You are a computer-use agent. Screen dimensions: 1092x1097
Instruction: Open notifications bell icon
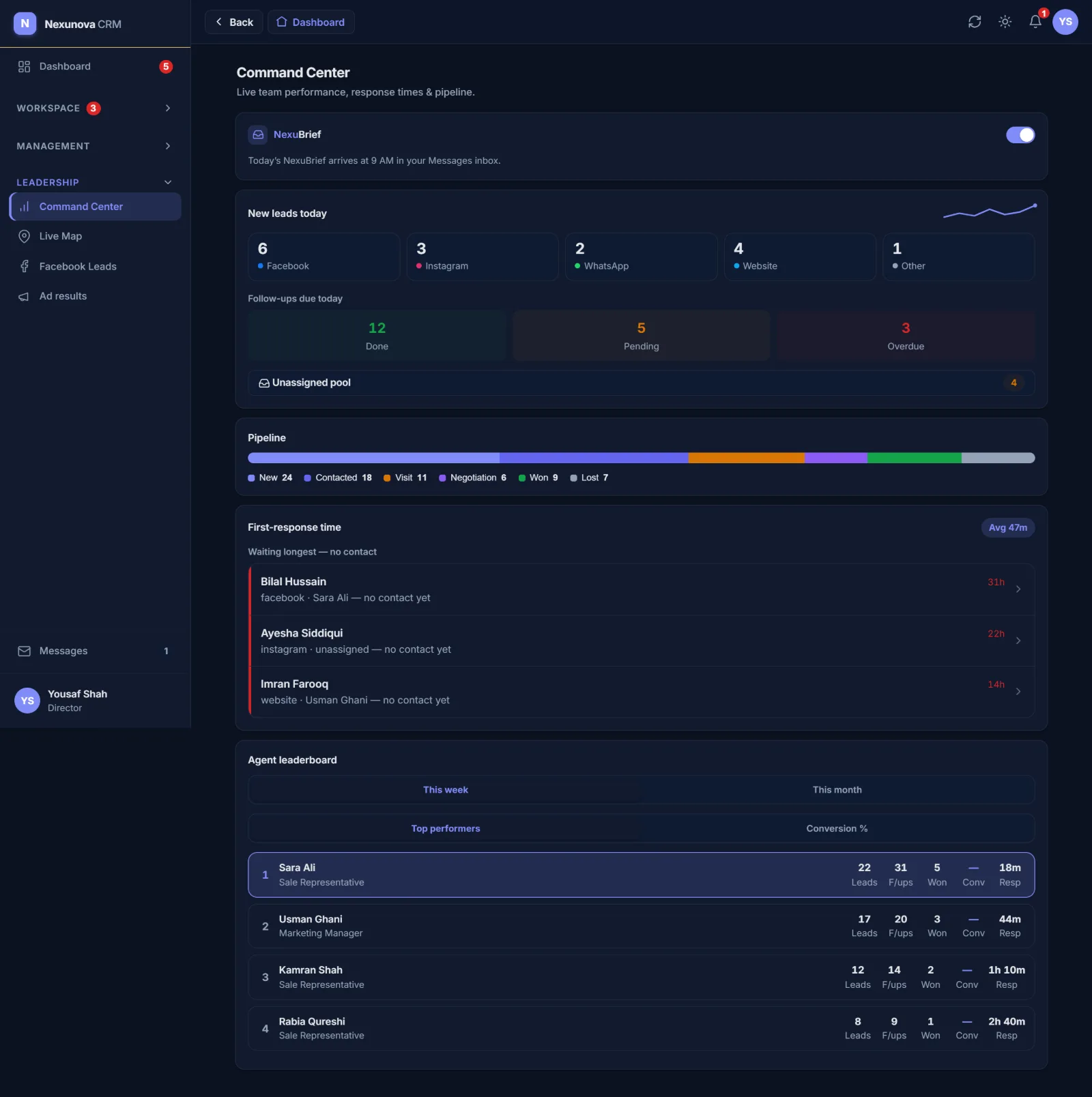tap(1035, 22)
